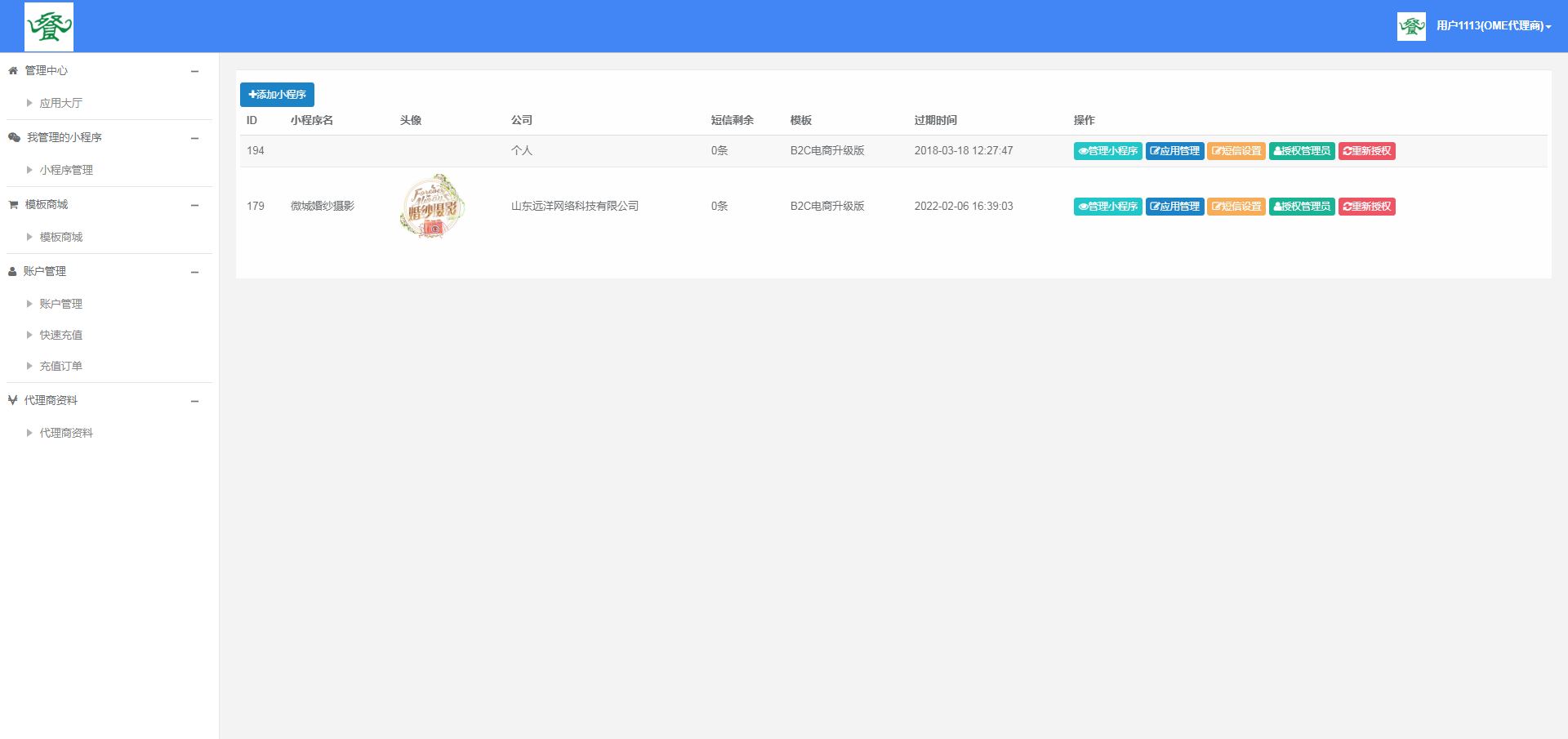Open the 用户1113 account dropdown
The width and height of the screenshot is (1568, 739).
[x=1493, y=26]
